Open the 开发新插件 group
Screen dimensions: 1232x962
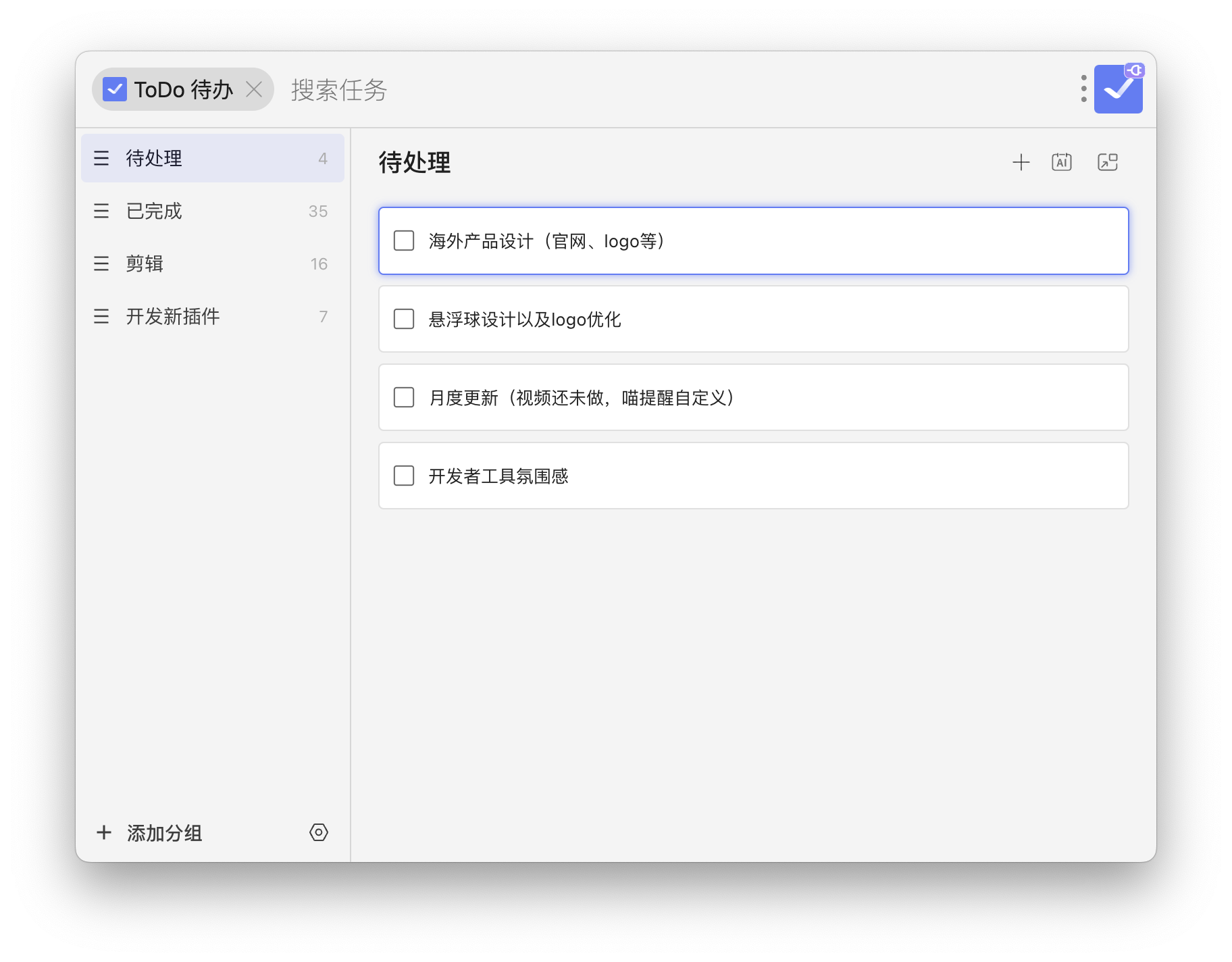[213, 316]
